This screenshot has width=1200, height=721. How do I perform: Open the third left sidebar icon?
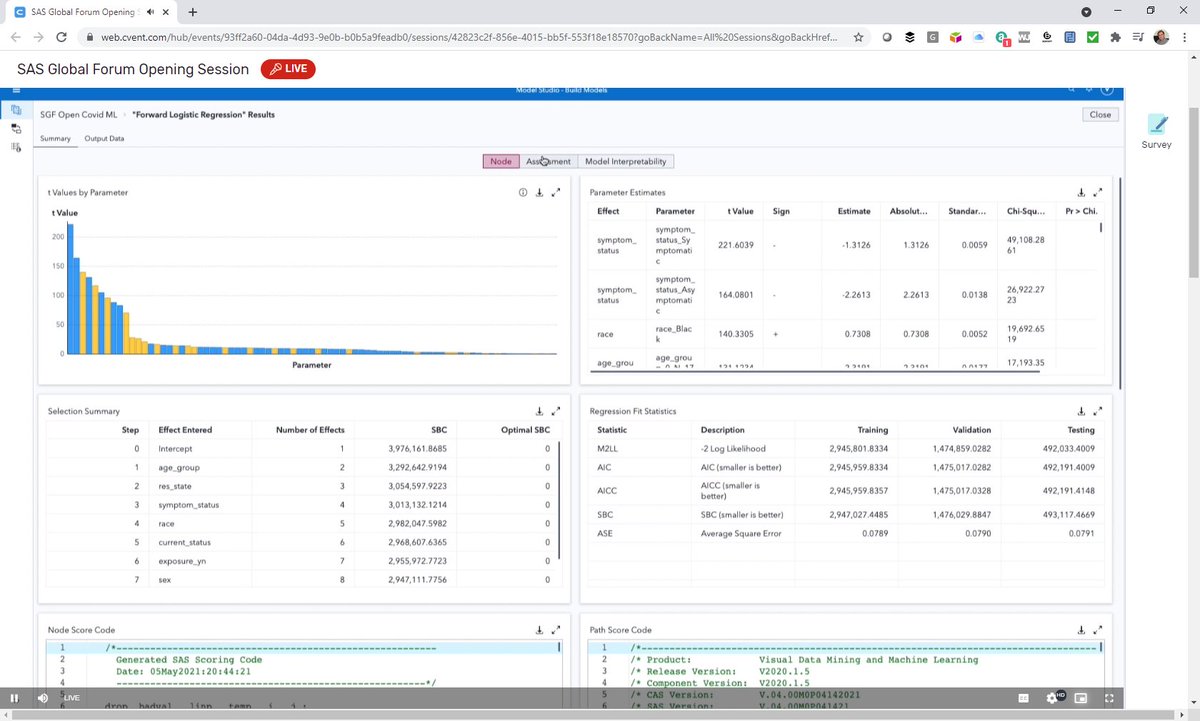[16, 147]
